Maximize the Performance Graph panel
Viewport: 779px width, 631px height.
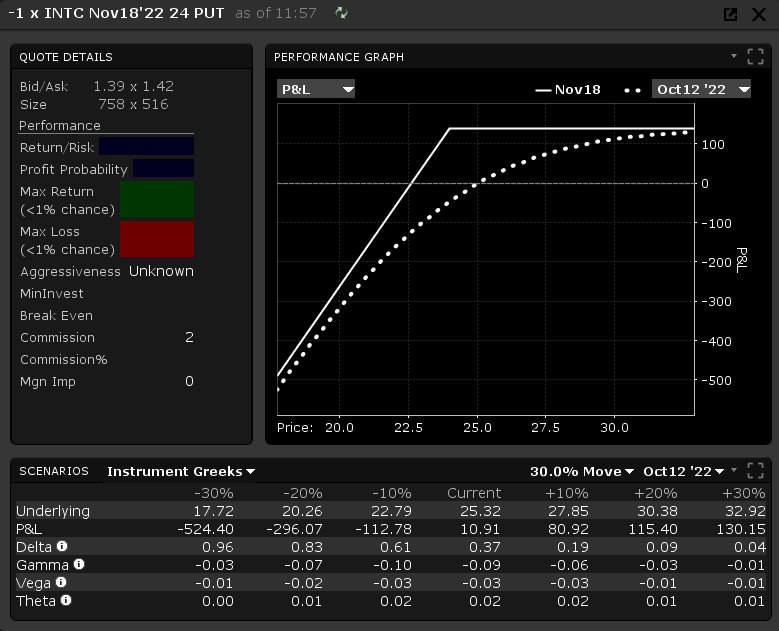[755, 57]
